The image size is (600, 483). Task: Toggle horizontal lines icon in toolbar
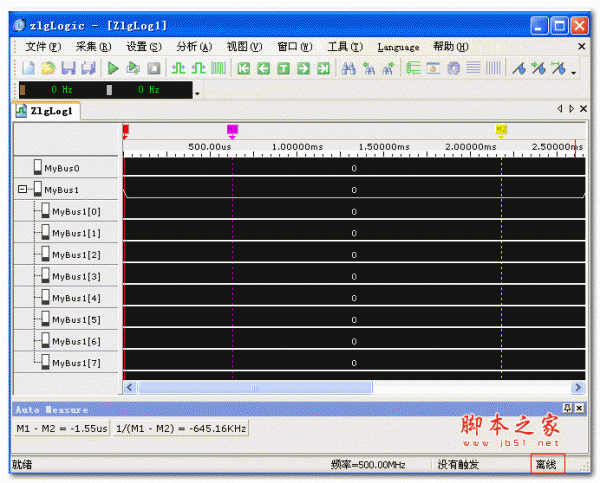point(473,69)
